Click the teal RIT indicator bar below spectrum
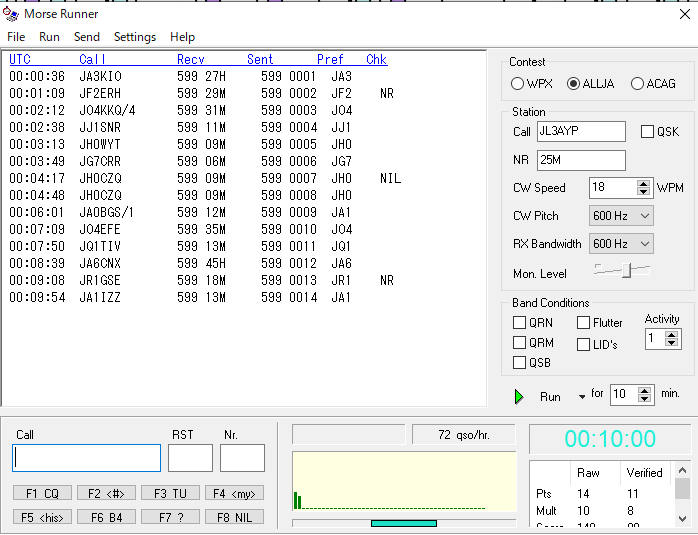 point(404,523)
